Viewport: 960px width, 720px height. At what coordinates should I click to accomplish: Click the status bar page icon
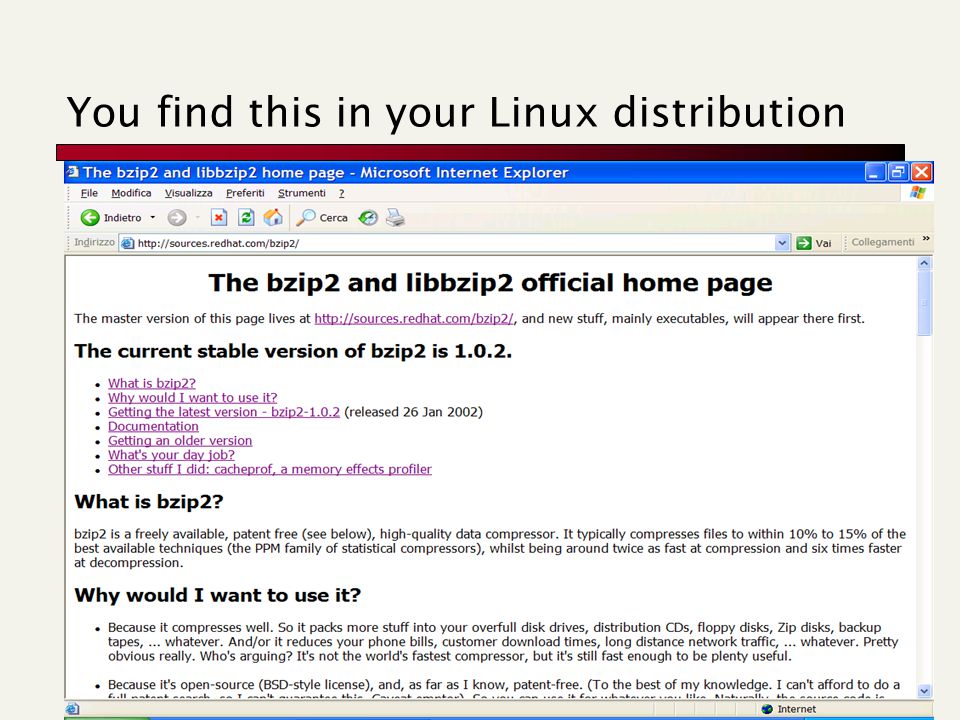pos(72,709)
